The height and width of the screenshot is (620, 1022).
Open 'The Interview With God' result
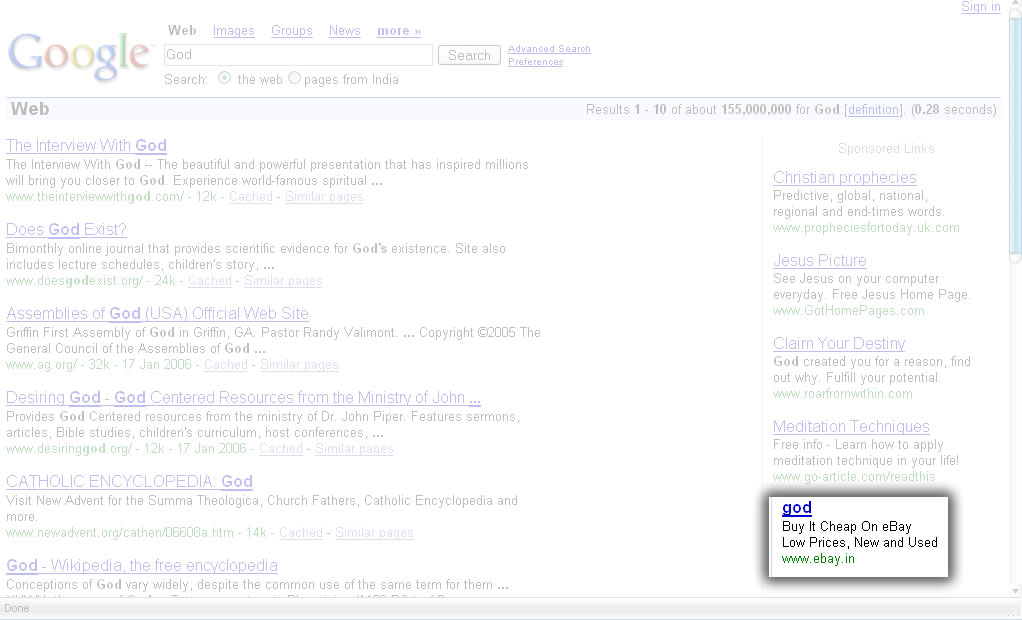tap(86, 145)
